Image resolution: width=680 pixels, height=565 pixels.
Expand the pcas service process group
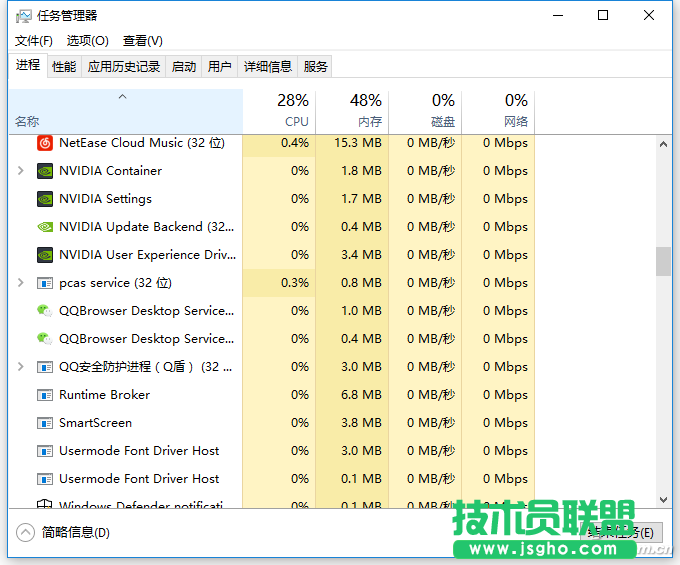pos(20,283)
